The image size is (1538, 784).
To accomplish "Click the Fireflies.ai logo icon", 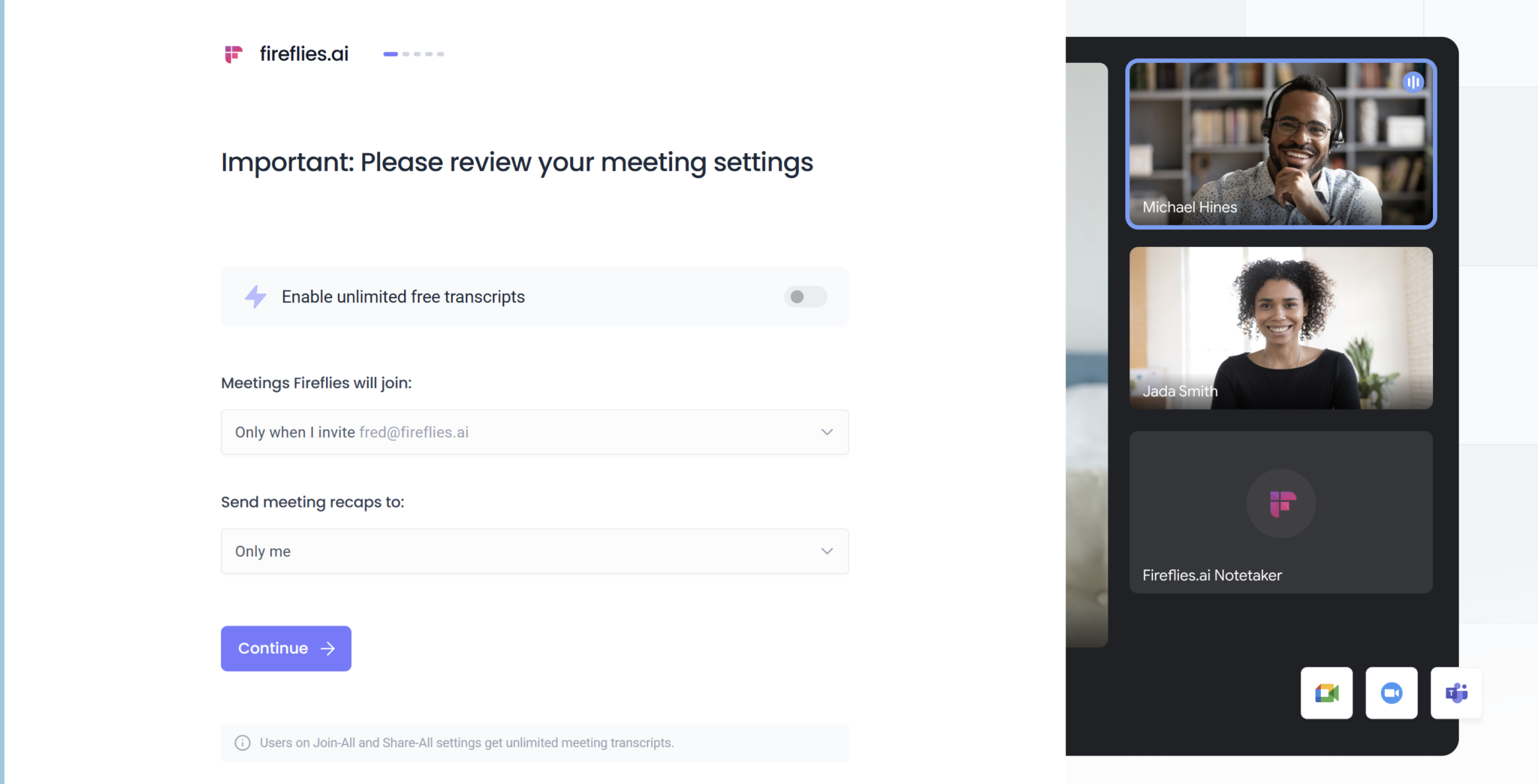I will point(234,54).
